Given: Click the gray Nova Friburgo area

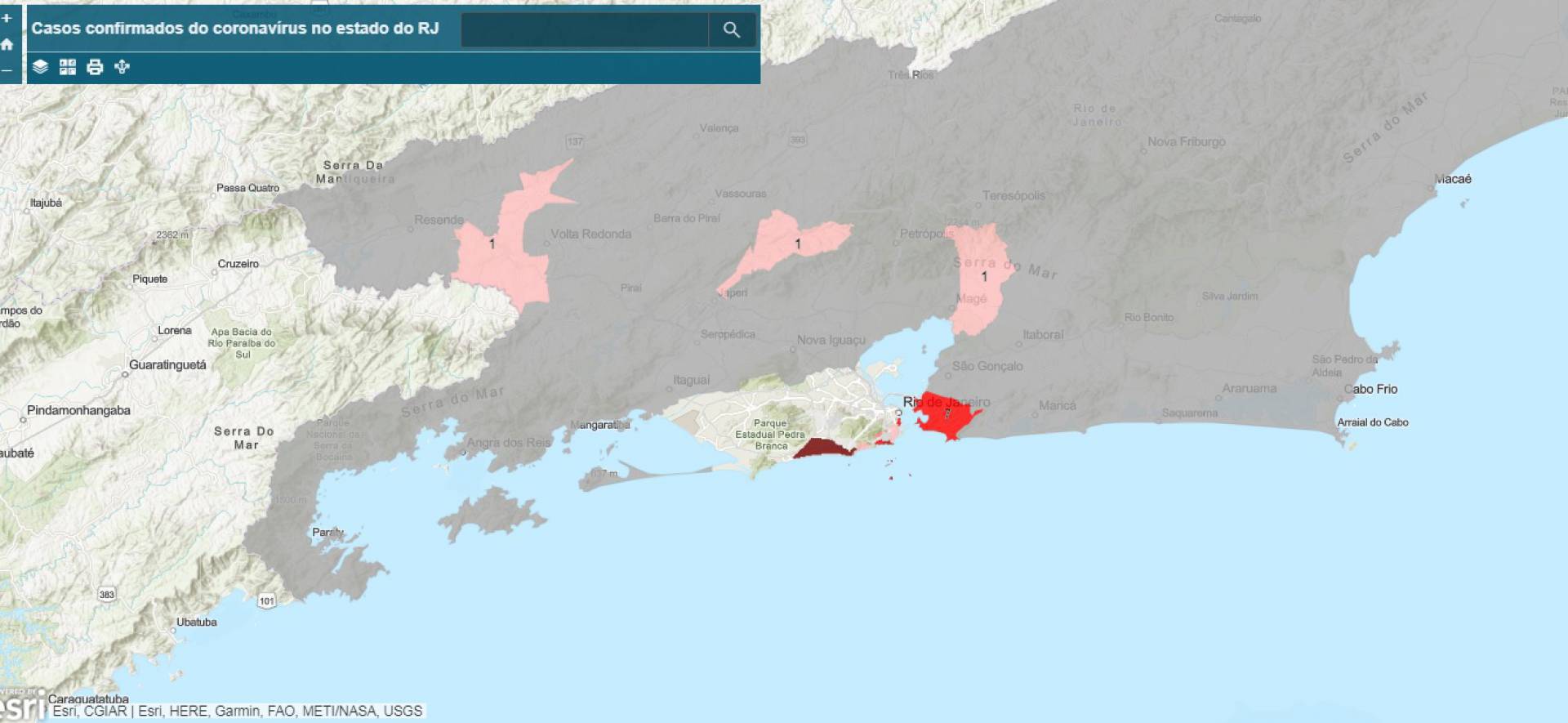Looking at the screenshot, I should [1186, 163].
